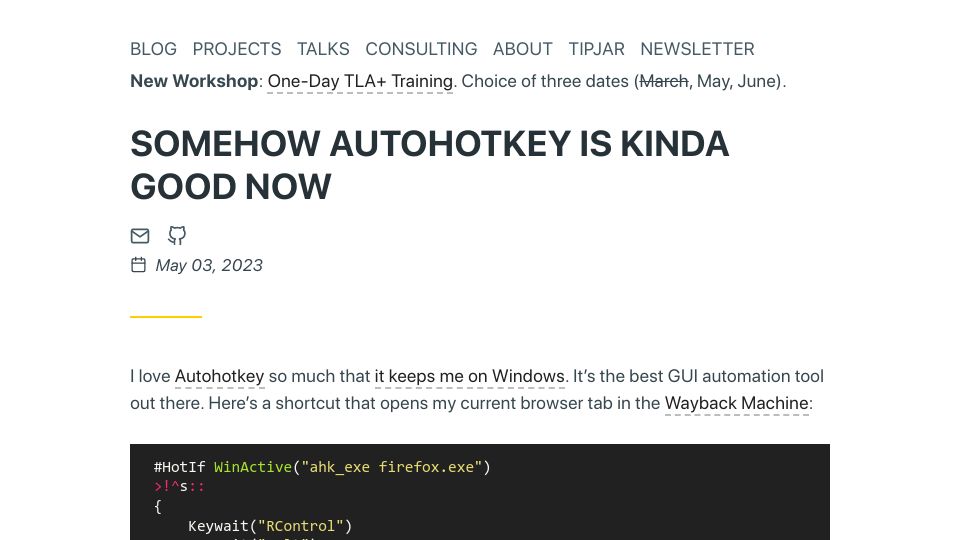The height and width of the screenshot is (540, 960).
Task: Open the One-Day TLA+ Training link
Action: pyautogui.click(x=360, y=81)
